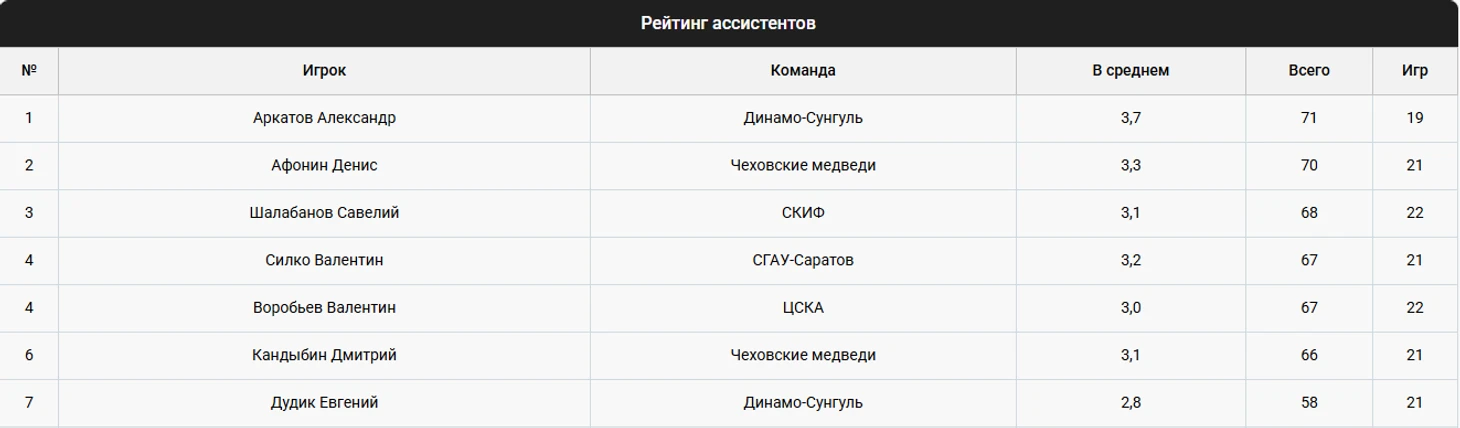Viewport: 1460px width, 428px height.
Task: Sort by the В среднем column
Action: tap(1130, 71)
